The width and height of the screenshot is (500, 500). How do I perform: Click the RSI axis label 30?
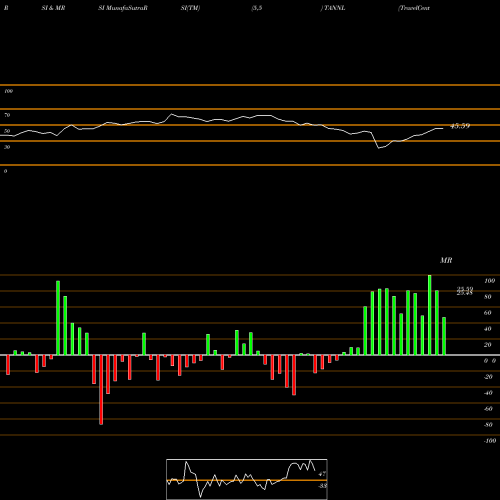pos(7,147)
